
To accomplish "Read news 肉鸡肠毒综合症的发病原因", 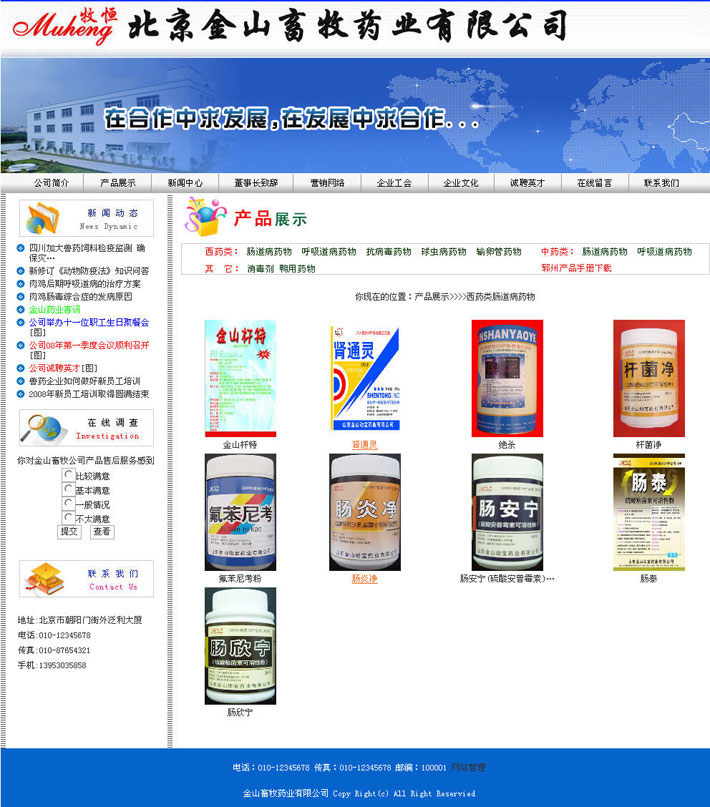I will [x=80, y=296].
